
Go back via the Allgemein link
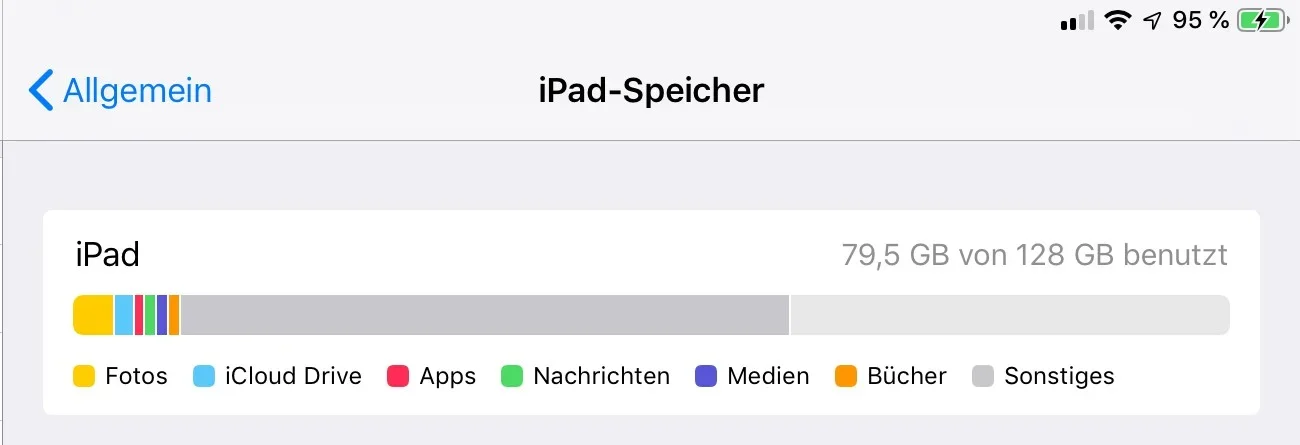pyautogui.click(x=137, y=91)
